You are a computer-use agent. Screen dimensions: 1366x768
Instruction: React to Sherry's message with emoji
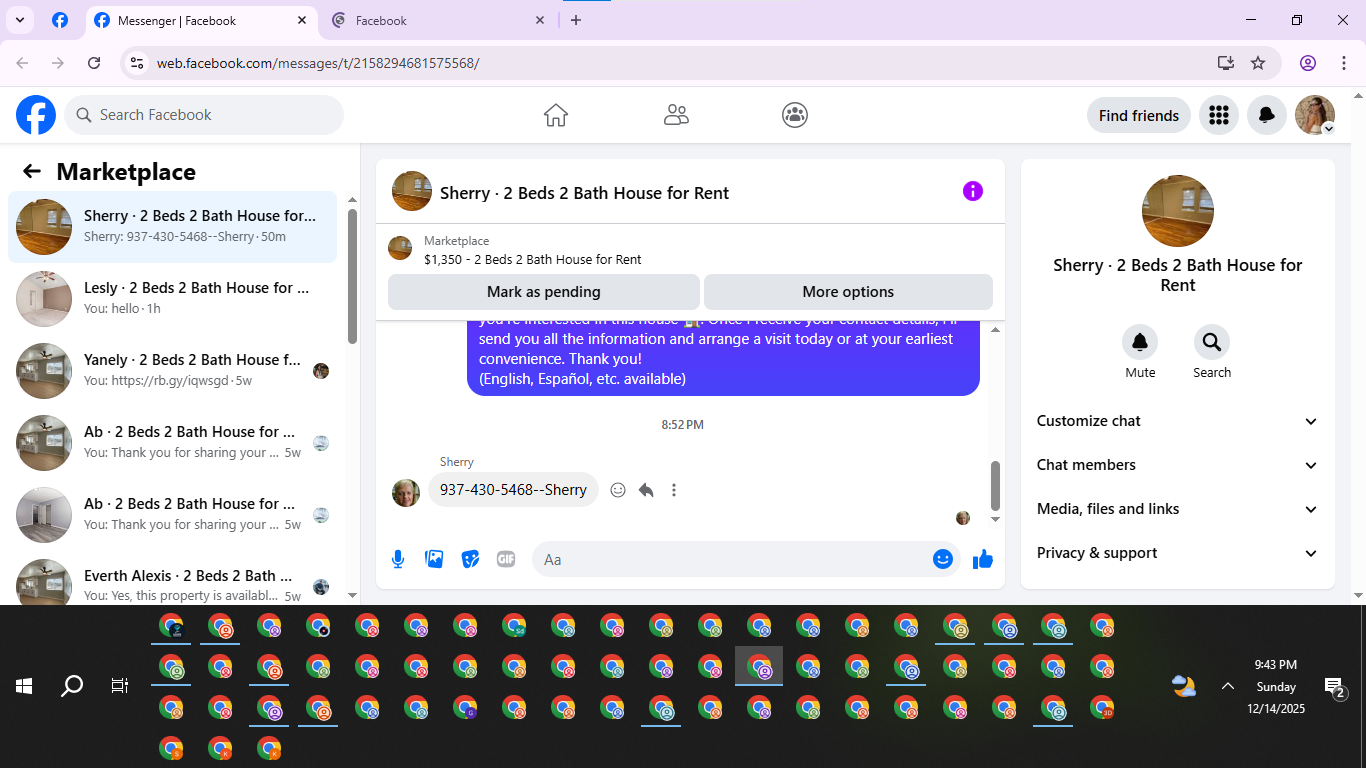pos(618,490)
